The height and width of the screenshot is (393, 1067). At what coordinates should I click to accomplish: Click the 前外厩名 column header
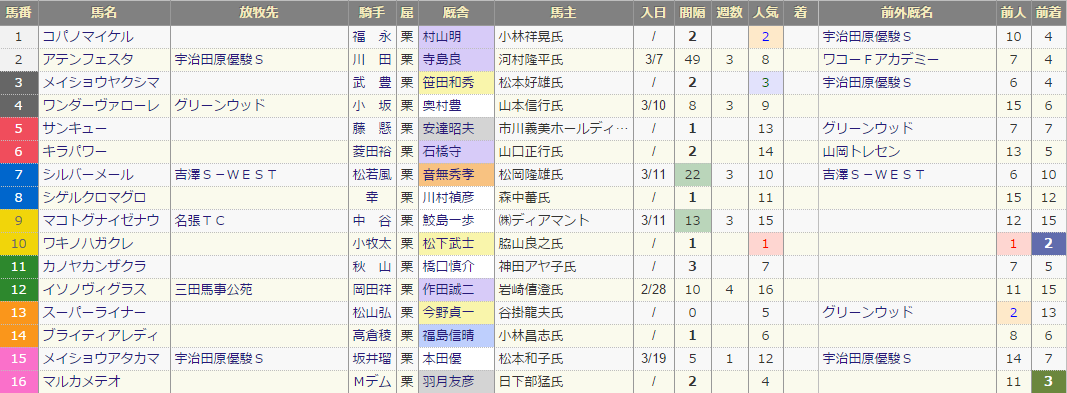(907, 13)
